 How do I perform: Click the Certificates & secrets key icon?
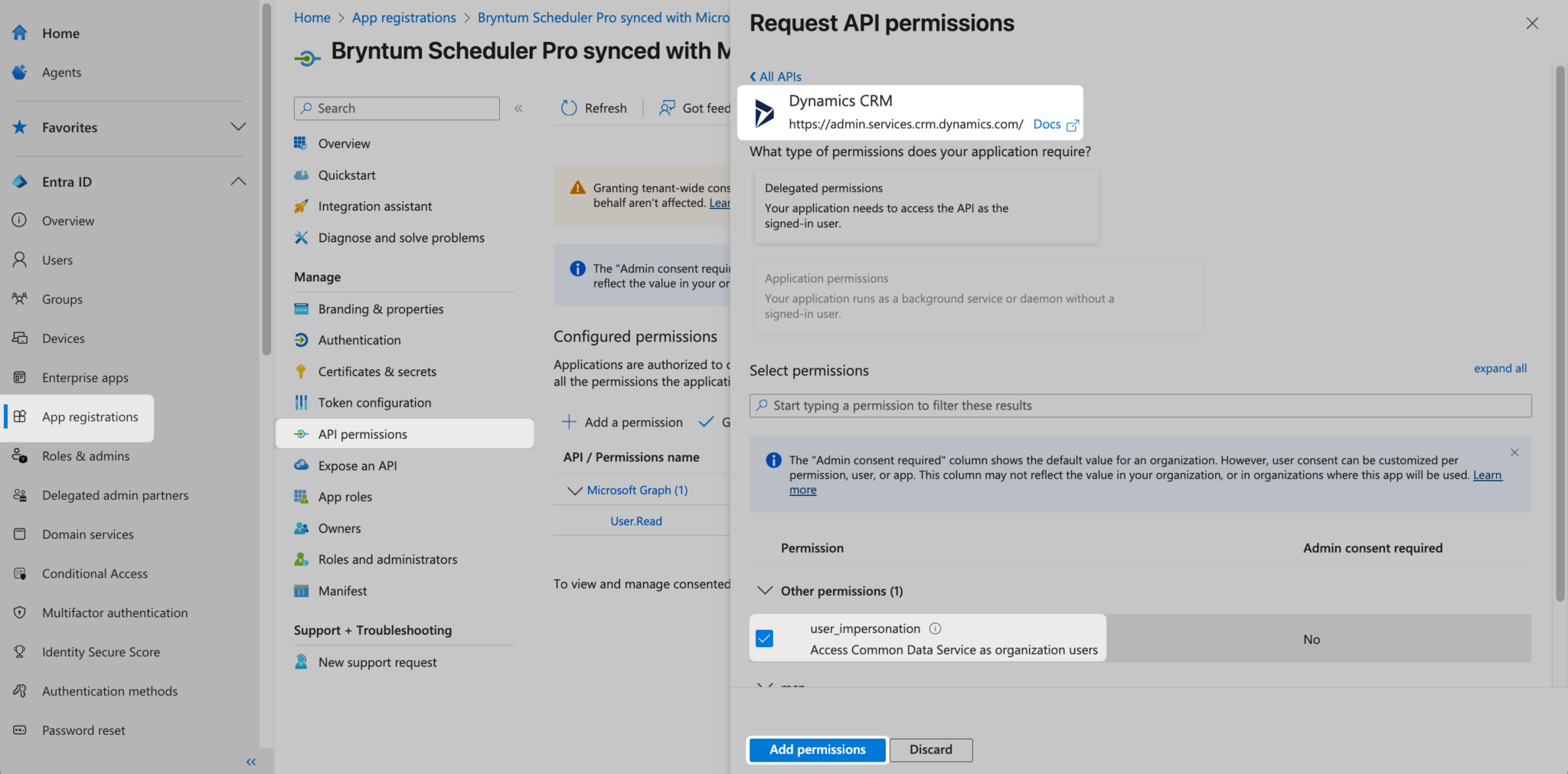(301, 371)
